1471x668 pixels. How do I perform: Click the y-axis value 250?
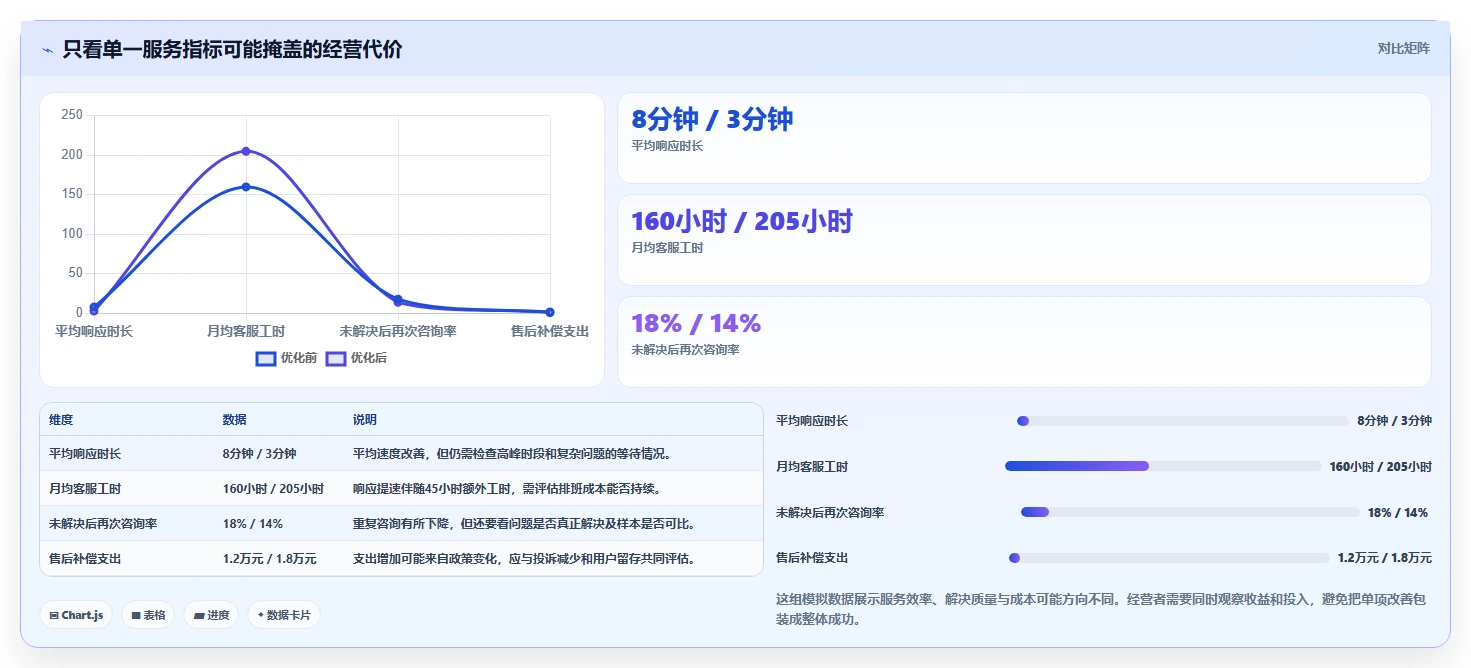coord(72,115)
